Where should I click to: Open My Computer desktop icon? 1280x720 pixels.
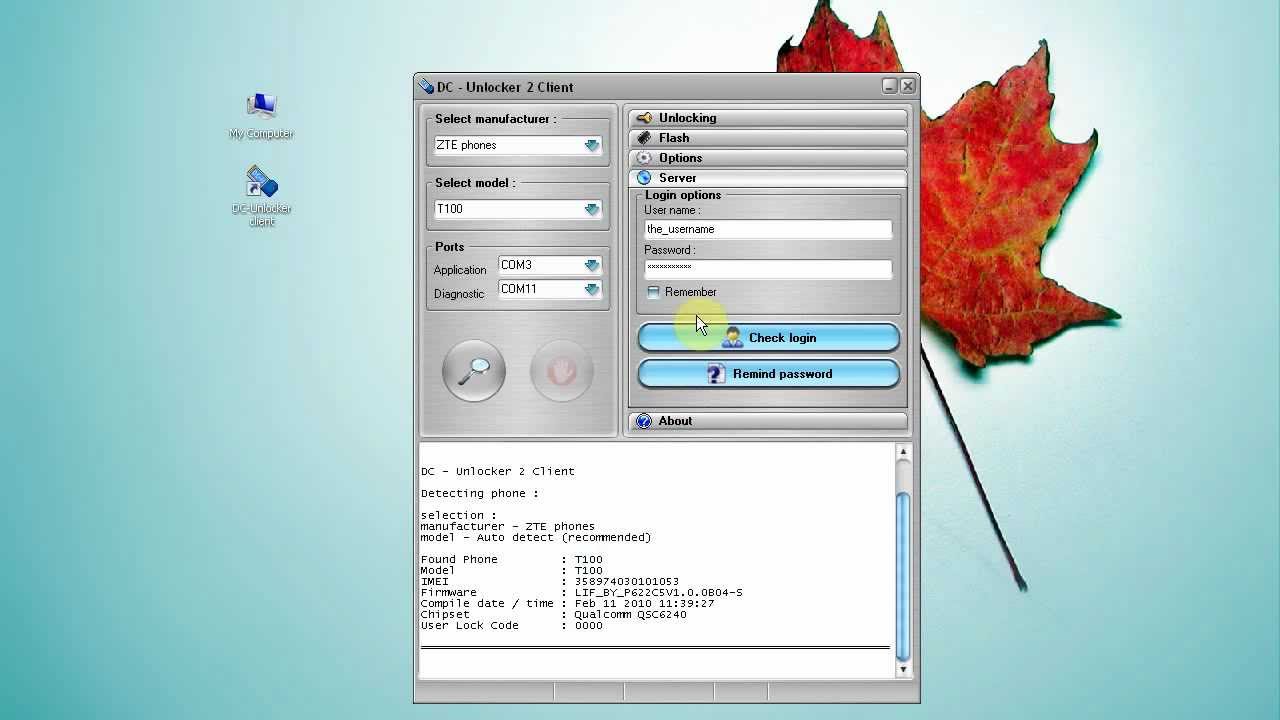[261, 116]
